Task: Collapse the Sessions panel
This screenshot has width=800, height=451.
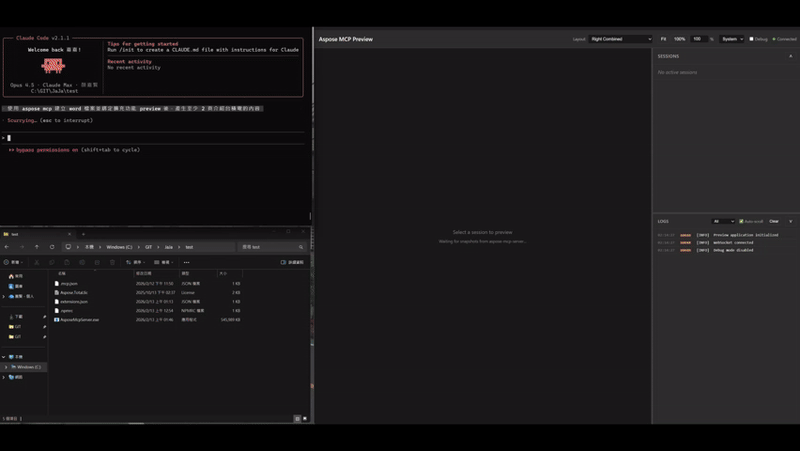Action: coord(791,56)
